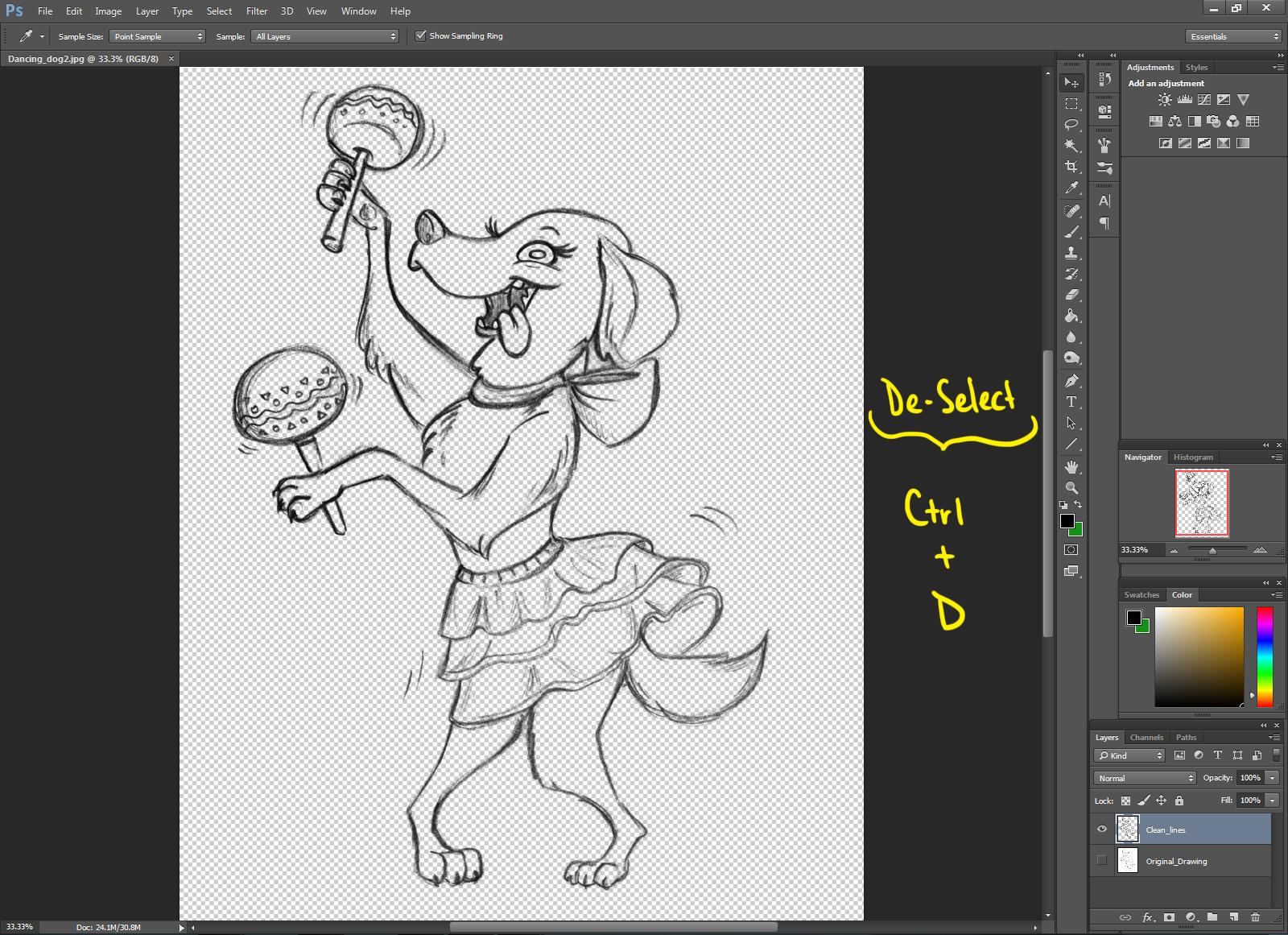Click the delete layer trash icon
1288x935 pixels.
[x=1255, y=917]
